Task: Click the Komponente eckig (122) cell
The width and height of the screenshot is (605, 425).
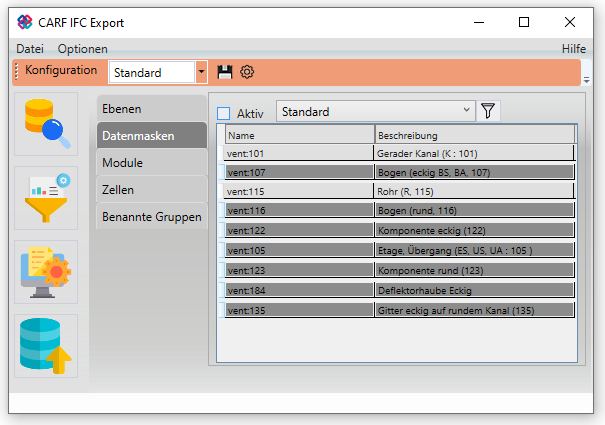Action: 475,230
